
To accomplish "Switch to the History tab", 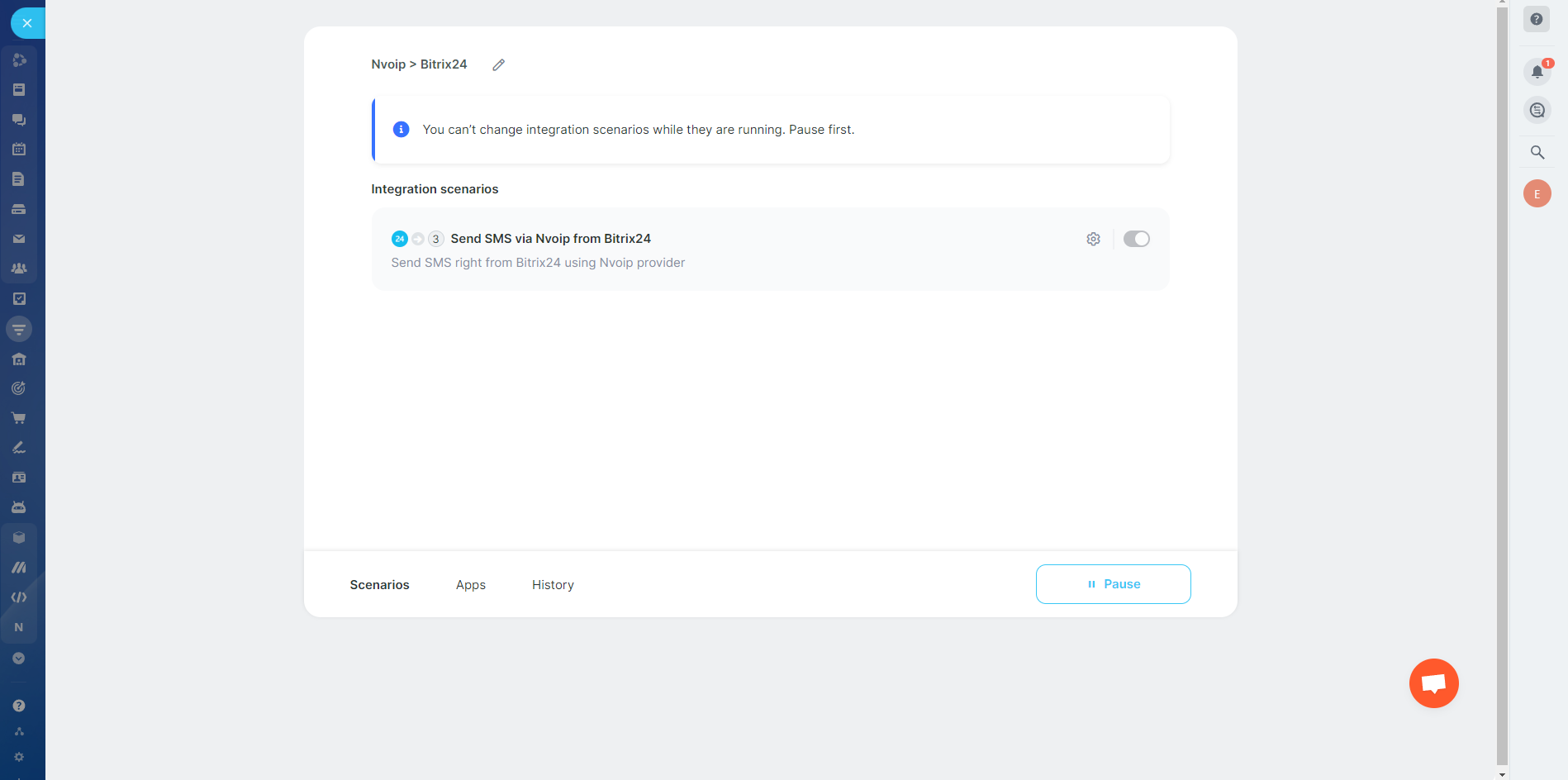I will click(553, 585).
